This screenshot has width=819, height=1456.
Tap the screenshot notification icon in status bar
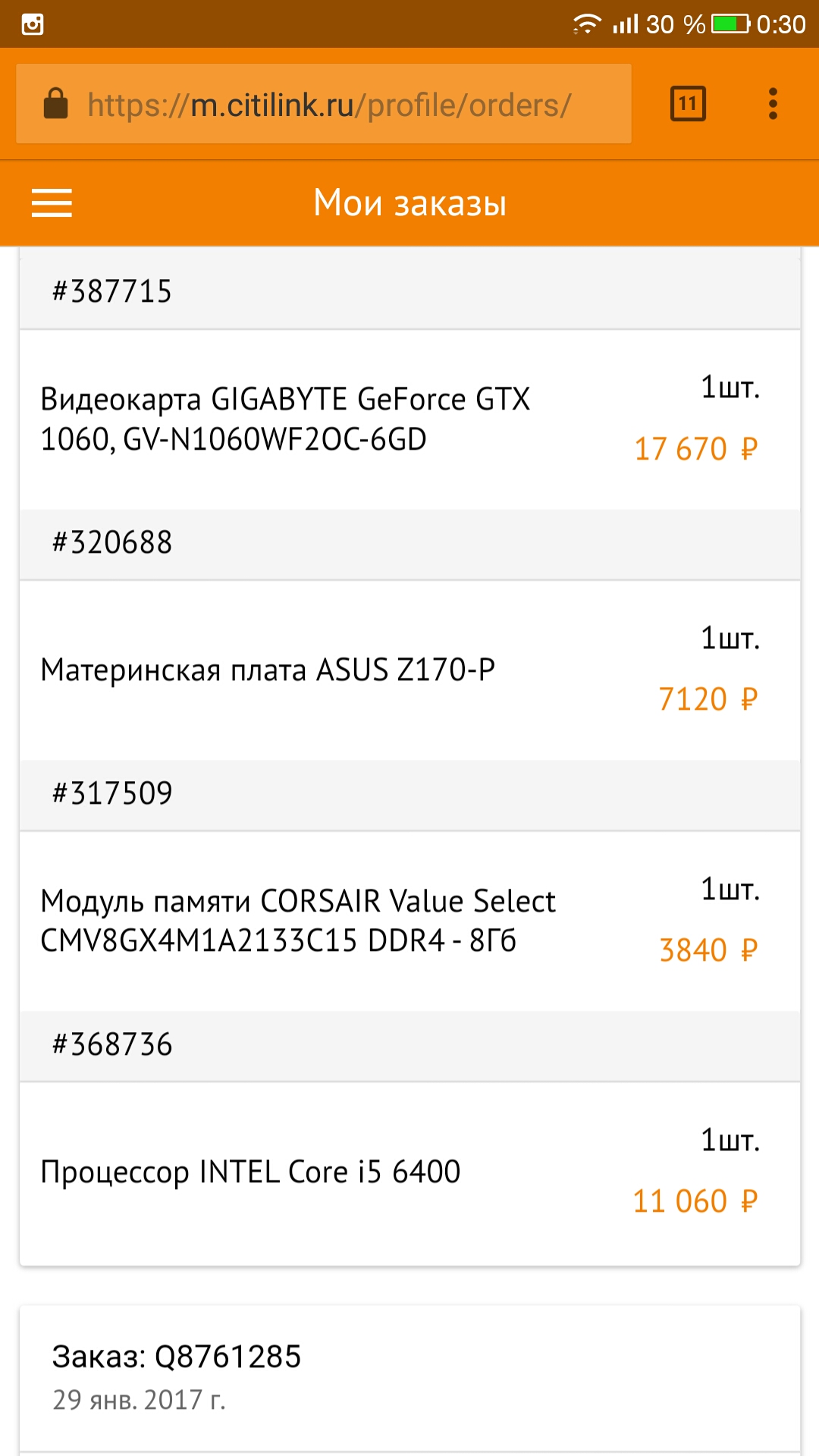click(x=33, y=24)
